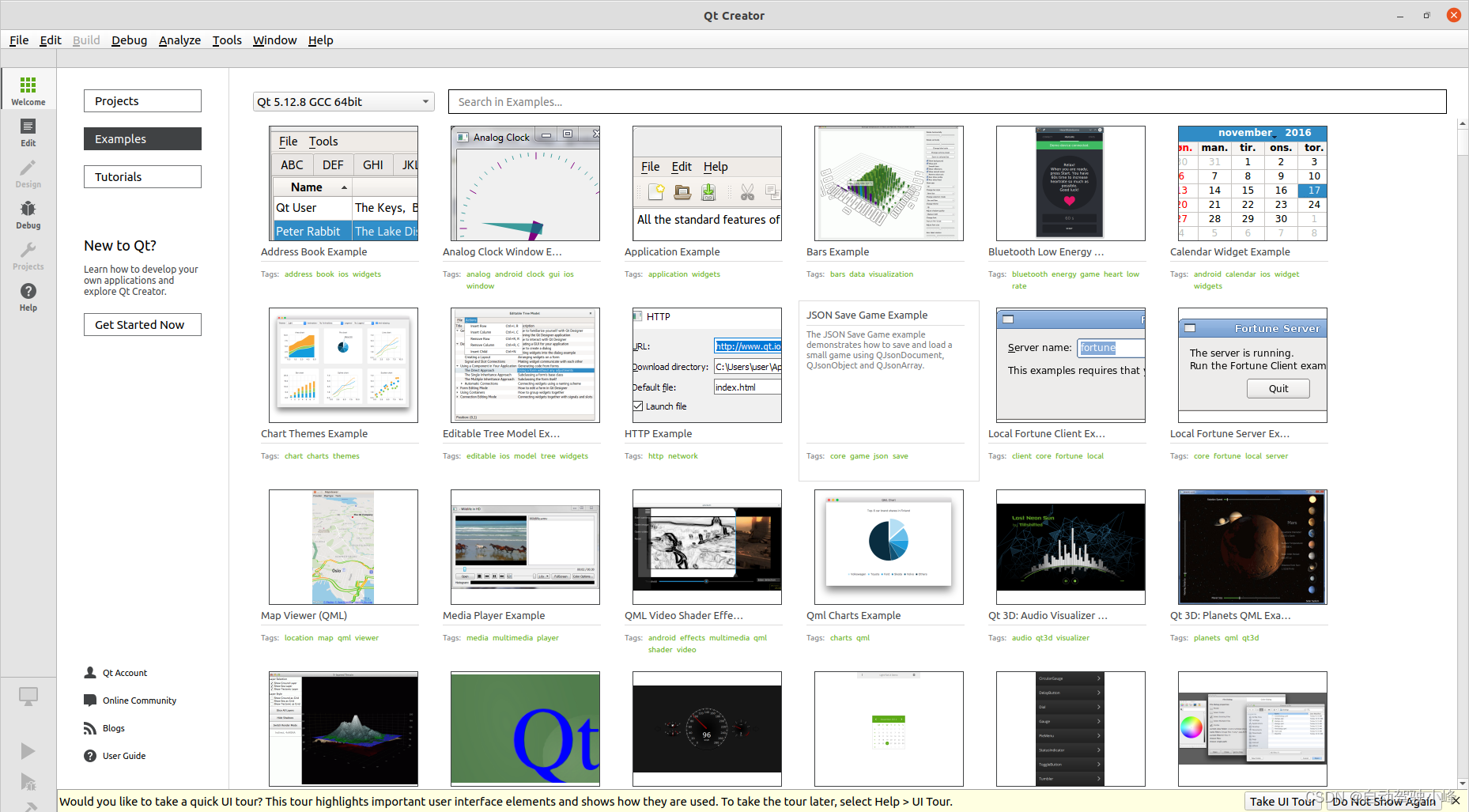1469x812 pixels.
Task: Click Do Not Show Again button
Action: tap(1384, 801)
